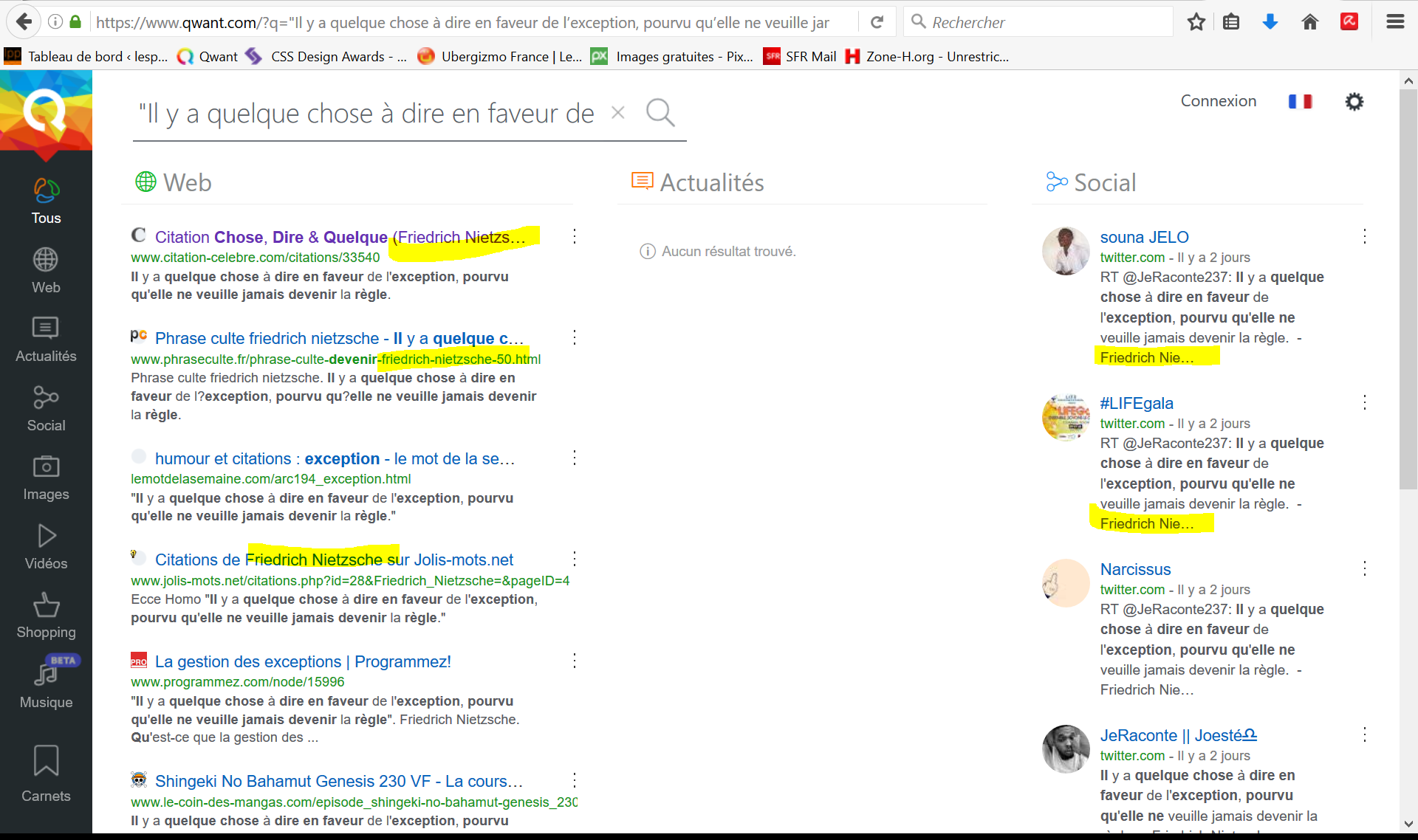Change language via French flag
Viewport: 1418px width, 840px height.
[x=1300, y=101]
